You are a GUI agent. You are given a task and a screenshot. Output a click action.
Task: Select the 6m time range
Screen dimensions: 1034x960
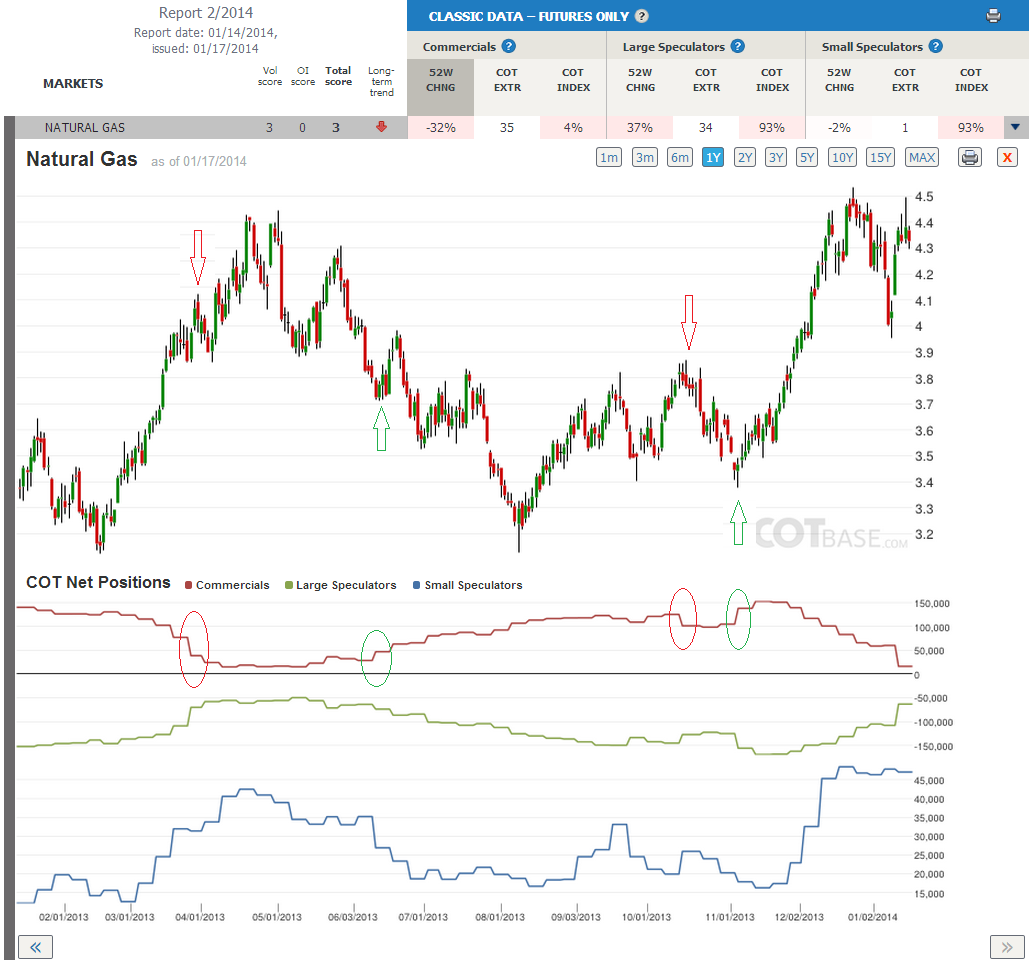click(679, 158)
